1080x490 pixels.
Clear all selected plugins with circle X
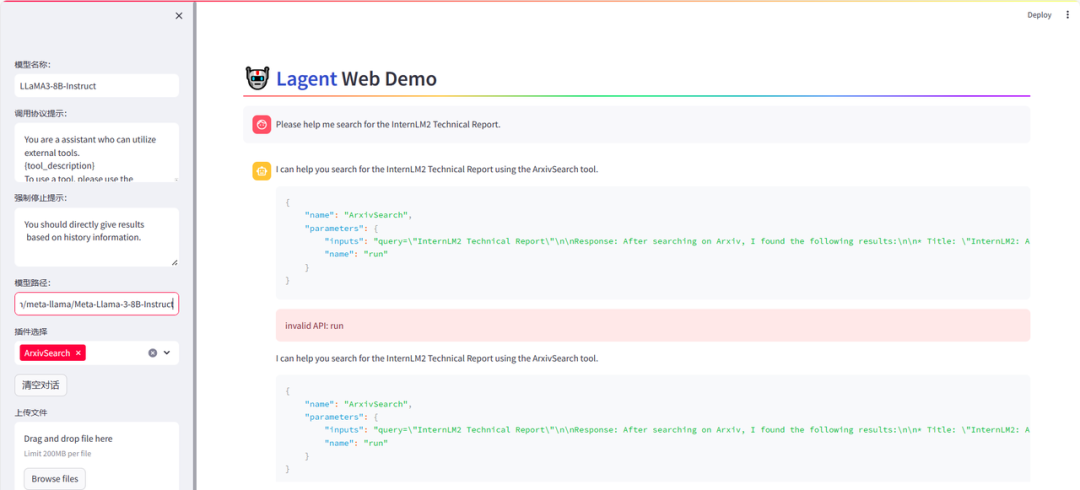[153, 353]
